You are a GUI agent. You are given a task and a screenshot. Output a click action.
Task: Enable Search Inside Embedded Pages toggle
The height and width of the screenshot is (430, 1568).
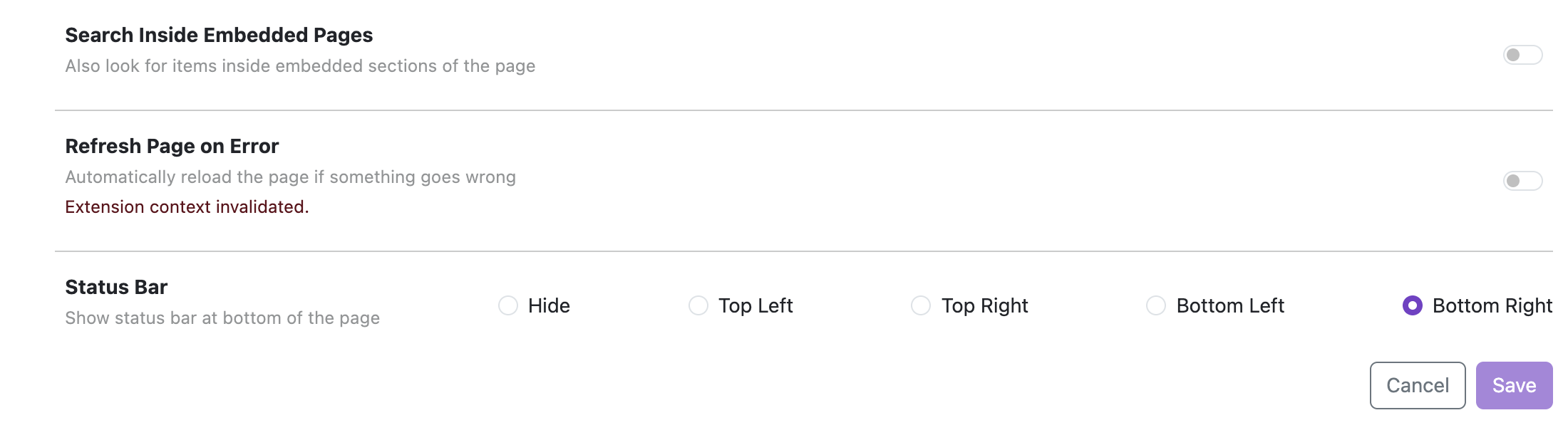(x=1522, y=55)
